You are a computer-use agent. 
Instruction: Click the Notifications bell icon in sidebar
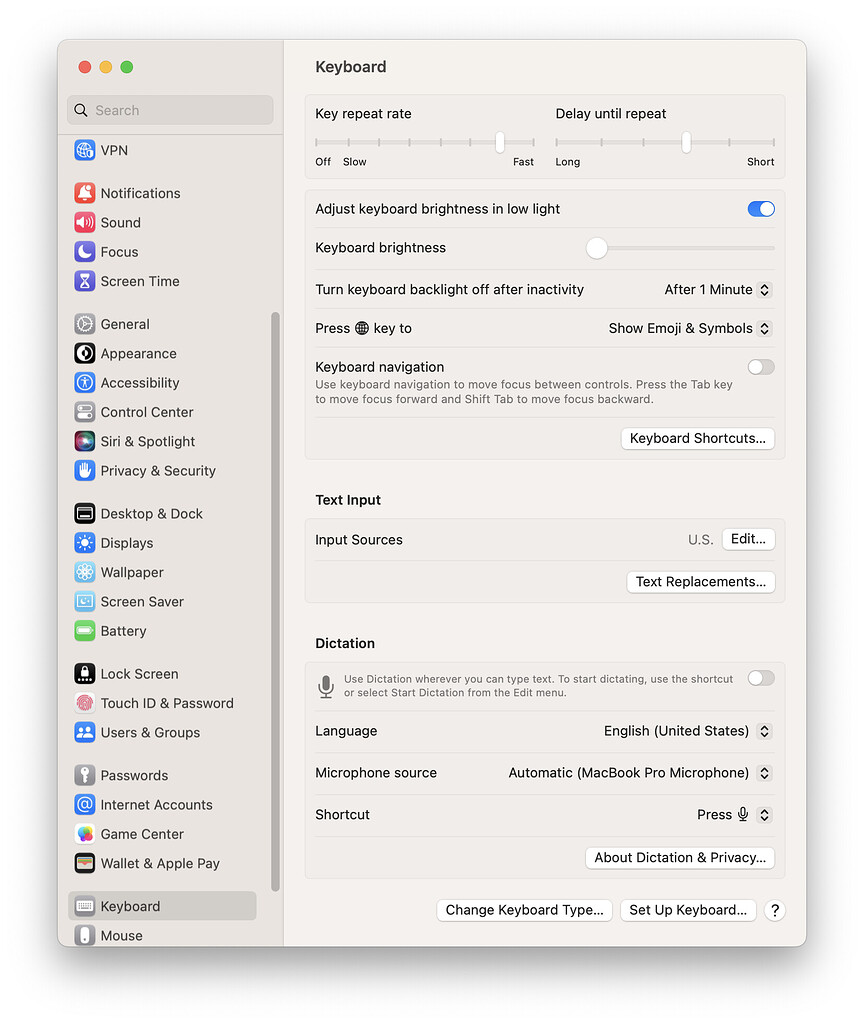pos(85,193)
